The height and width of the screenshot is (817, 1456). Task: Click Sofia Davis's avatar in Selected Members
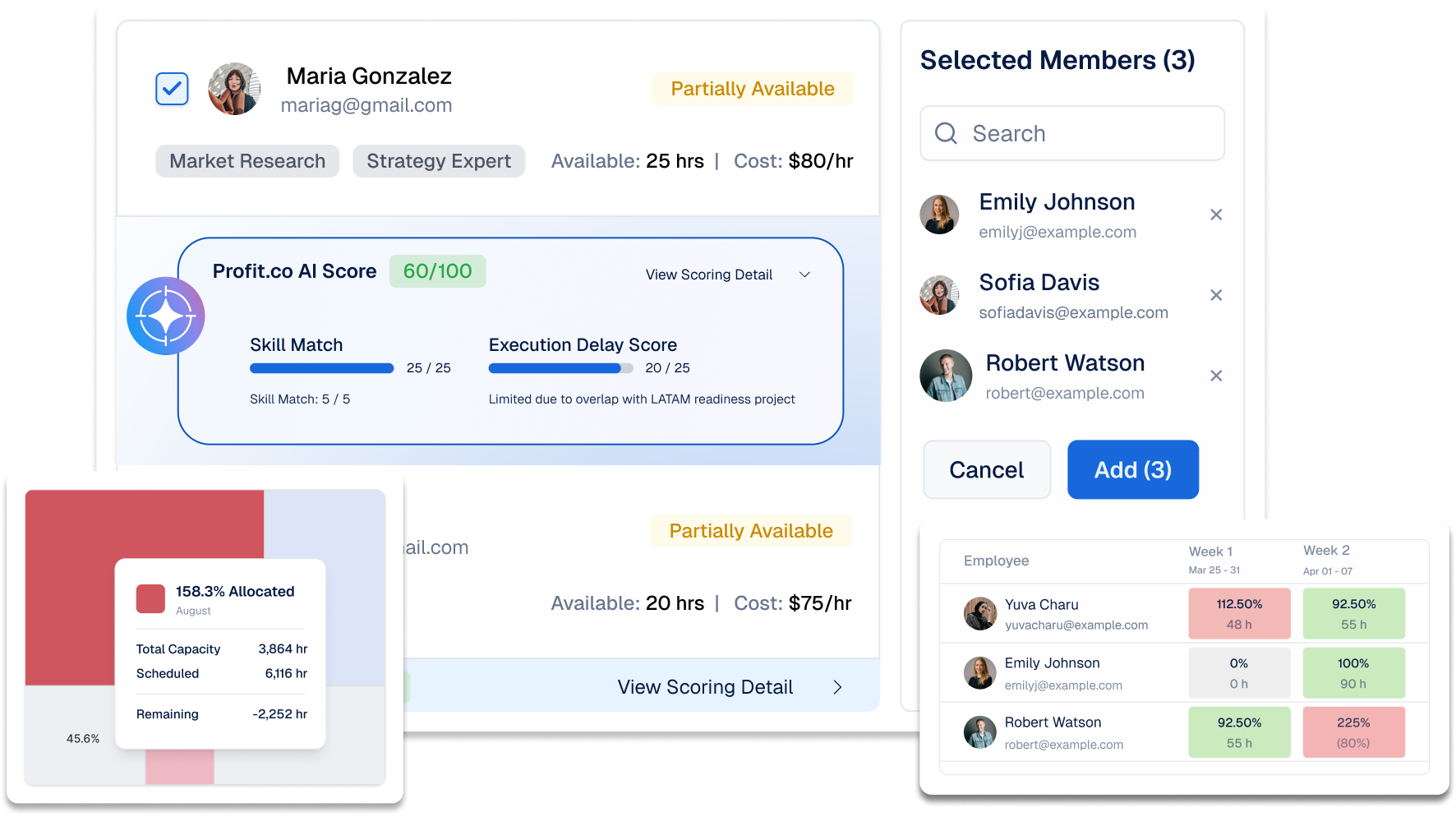[x=939, y=295]
